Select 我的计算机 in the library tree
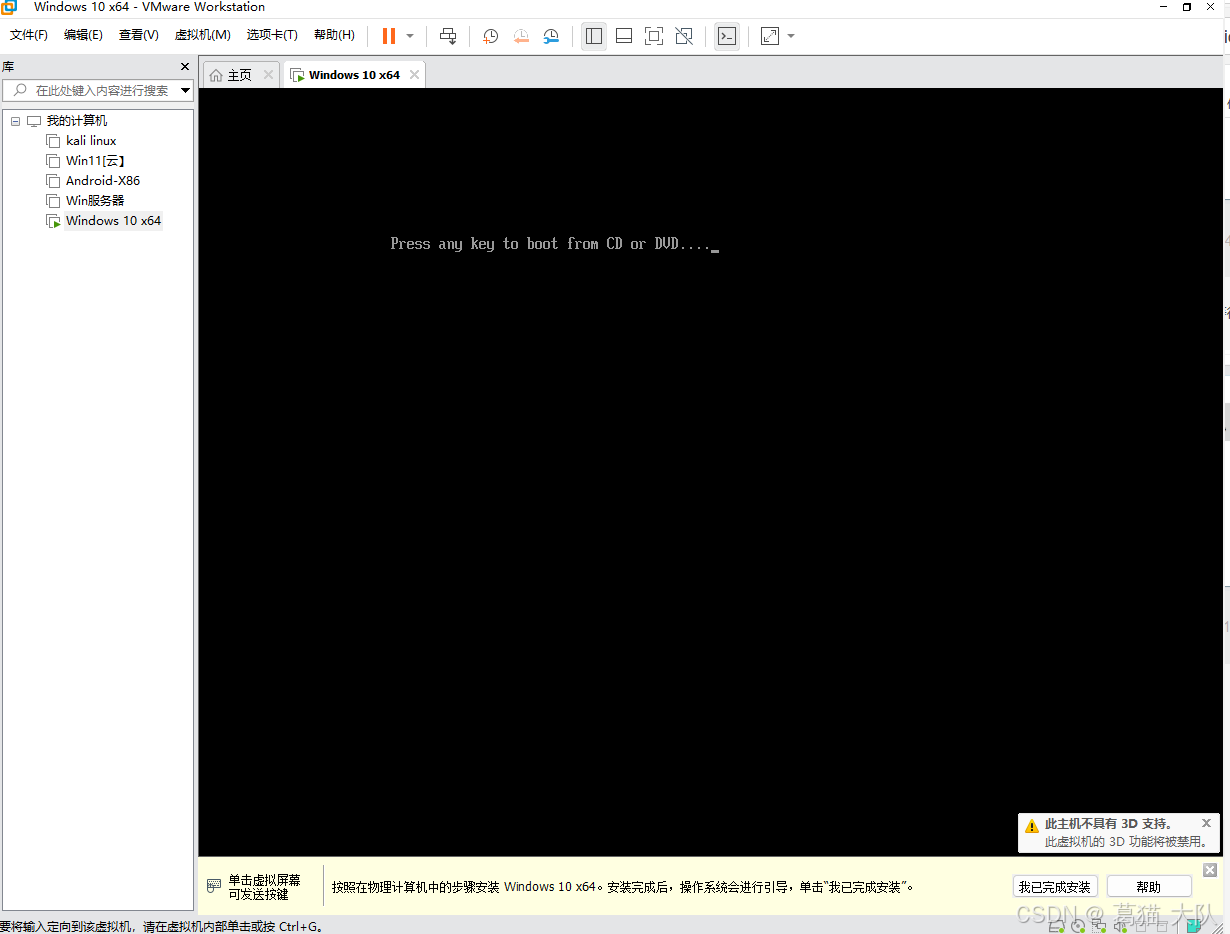This screenshot has width=1230, height=934. (x=76, y=121)
